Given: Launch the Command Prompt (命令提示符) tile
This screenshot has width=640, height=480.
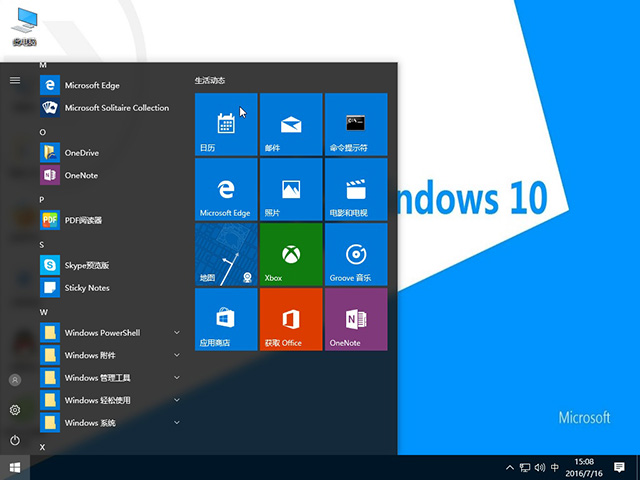Looking at the screenshot, I should click(355, 124).
